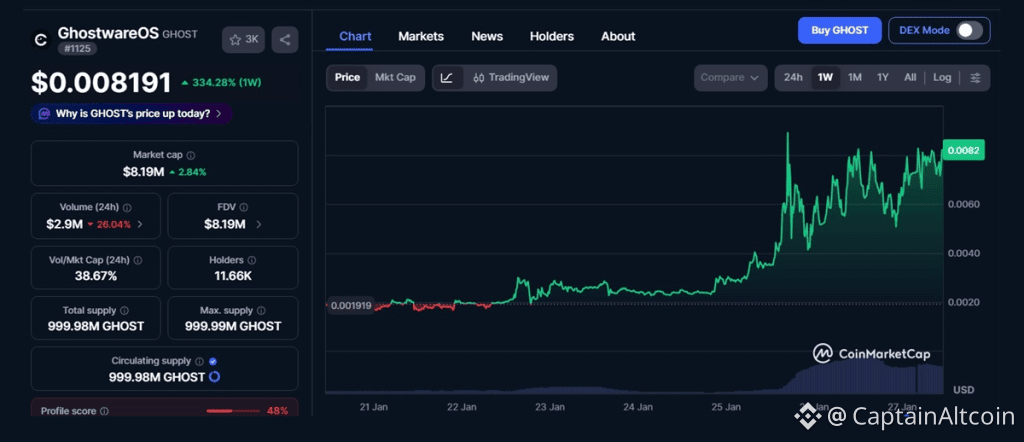Click the GhostwareOS coin logo
Screen dimensions: 1024x442
41,40
